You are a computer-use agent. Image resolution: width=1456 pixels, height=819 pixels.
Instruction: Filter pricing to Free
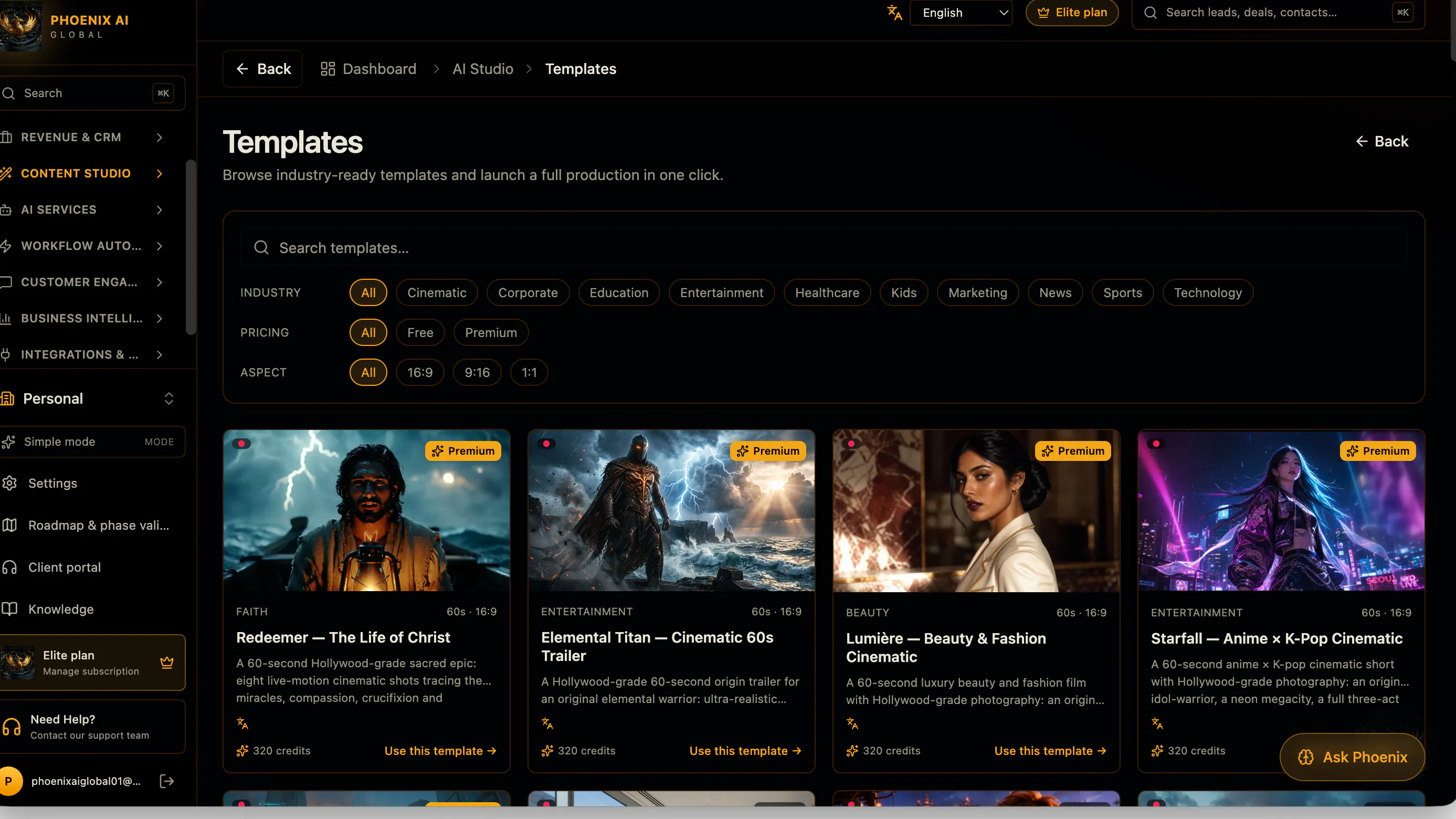[420, 332]
